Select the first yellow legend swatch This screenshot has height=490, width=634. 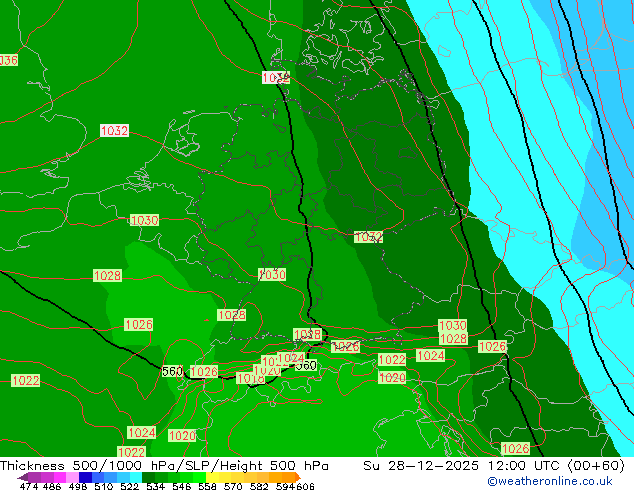coord(212,477)
